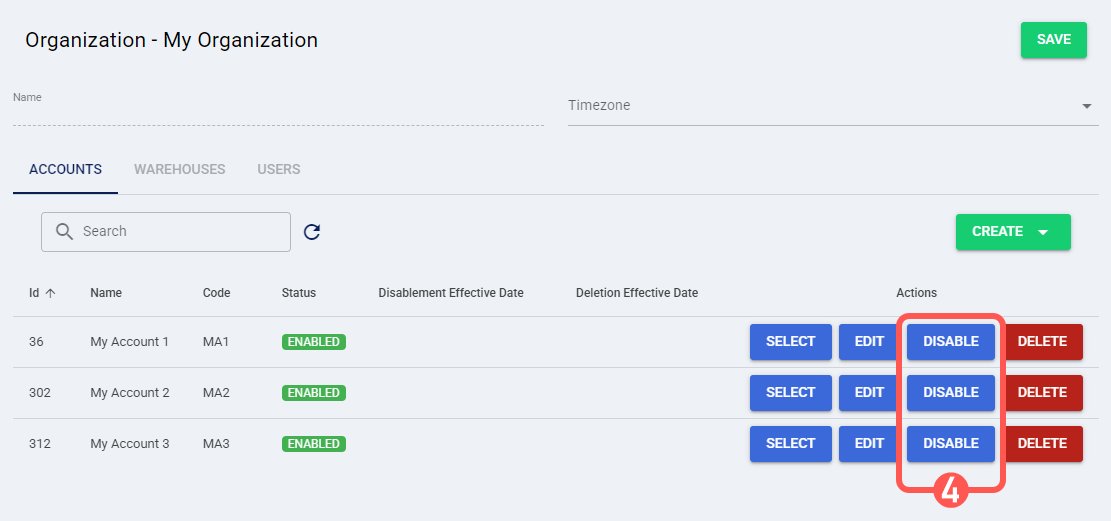Viewport: 1111px width, 521px height.
Task: Delete My Account 2
Action: pyautogui.click(x=1042, y=392)
